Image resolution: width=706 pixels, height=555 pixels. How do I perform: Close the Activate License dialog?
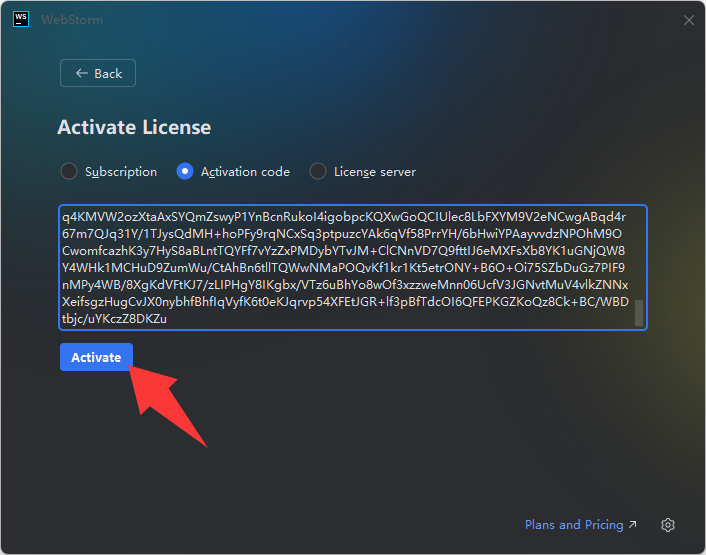click(x=688, y=20)
